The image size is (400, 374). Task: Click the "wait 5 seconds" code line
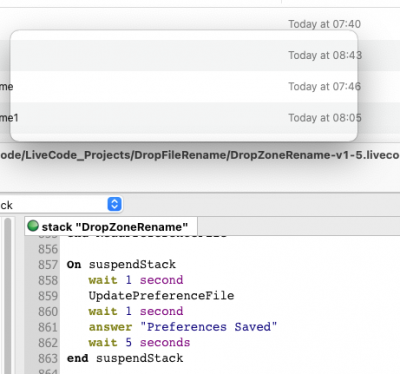[x=139, y=343]
